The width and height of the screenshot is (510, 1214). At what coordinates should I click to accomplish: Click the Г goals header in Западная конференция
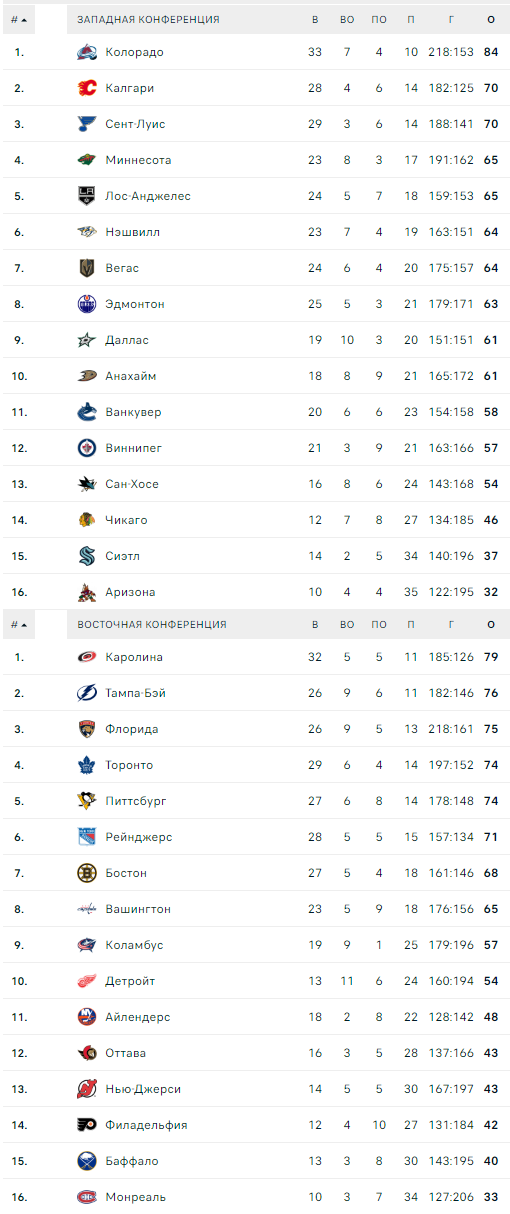pos(452,20)
